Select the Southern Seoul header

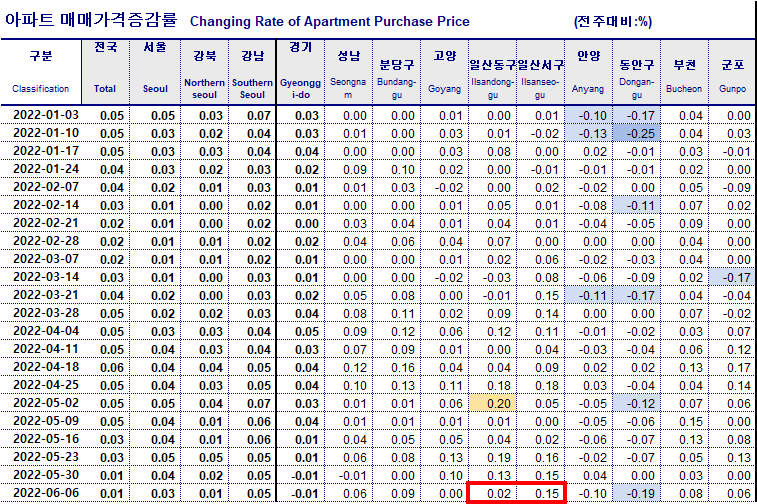pyautogui.click(x=252, y=71)
